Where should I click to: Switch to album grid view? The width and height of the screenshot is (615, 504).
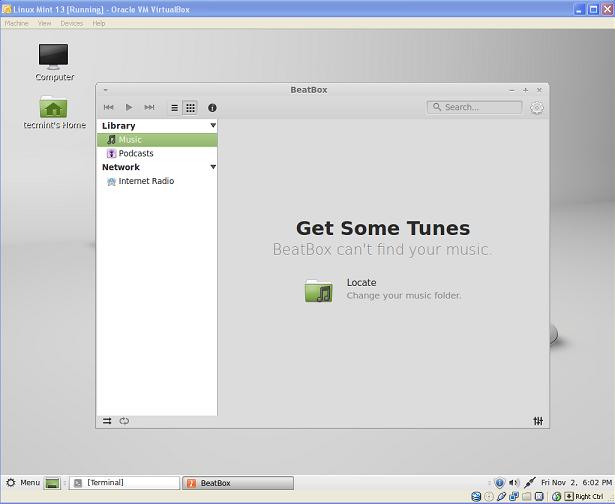[190, 107]
